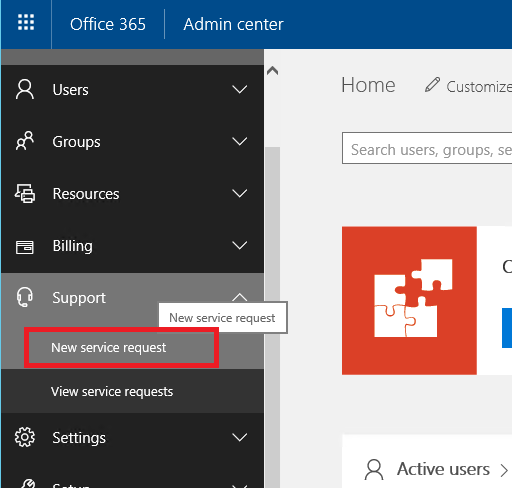Image resolution: width=512 pixels, height=488 pixels.
Task: Click the Resources printer icon
Action: (25, 193)
